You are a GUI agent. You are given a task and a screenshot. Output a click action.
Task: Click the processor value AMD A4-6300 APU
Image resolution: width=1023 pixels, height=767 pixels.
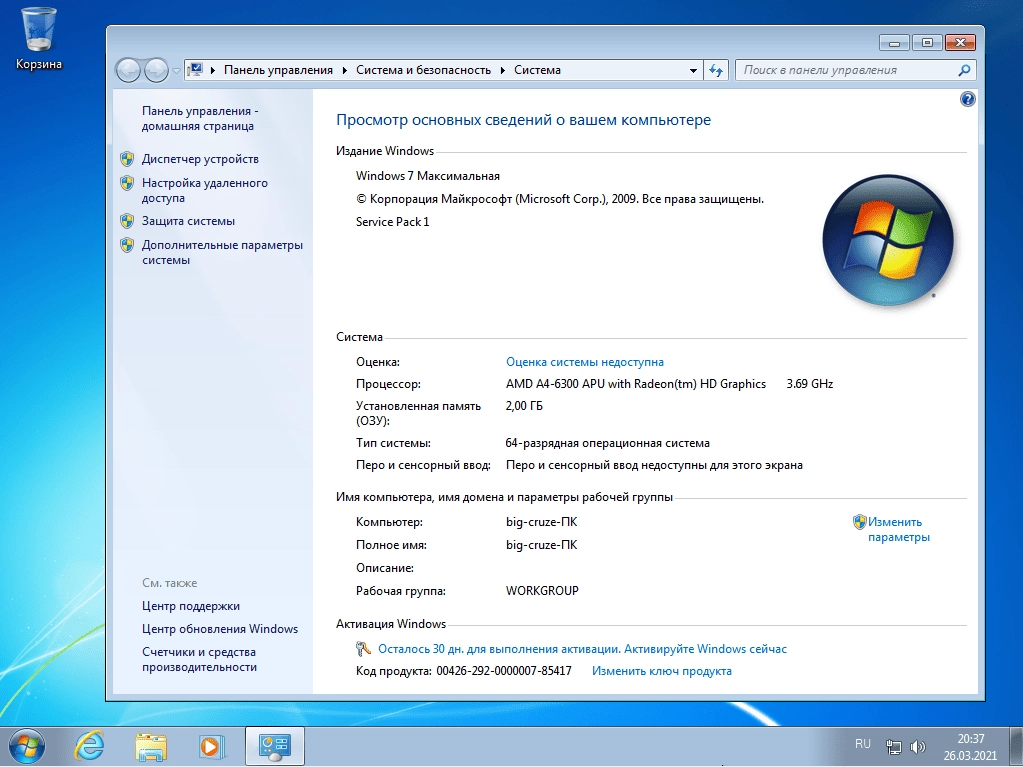(635, 384)
